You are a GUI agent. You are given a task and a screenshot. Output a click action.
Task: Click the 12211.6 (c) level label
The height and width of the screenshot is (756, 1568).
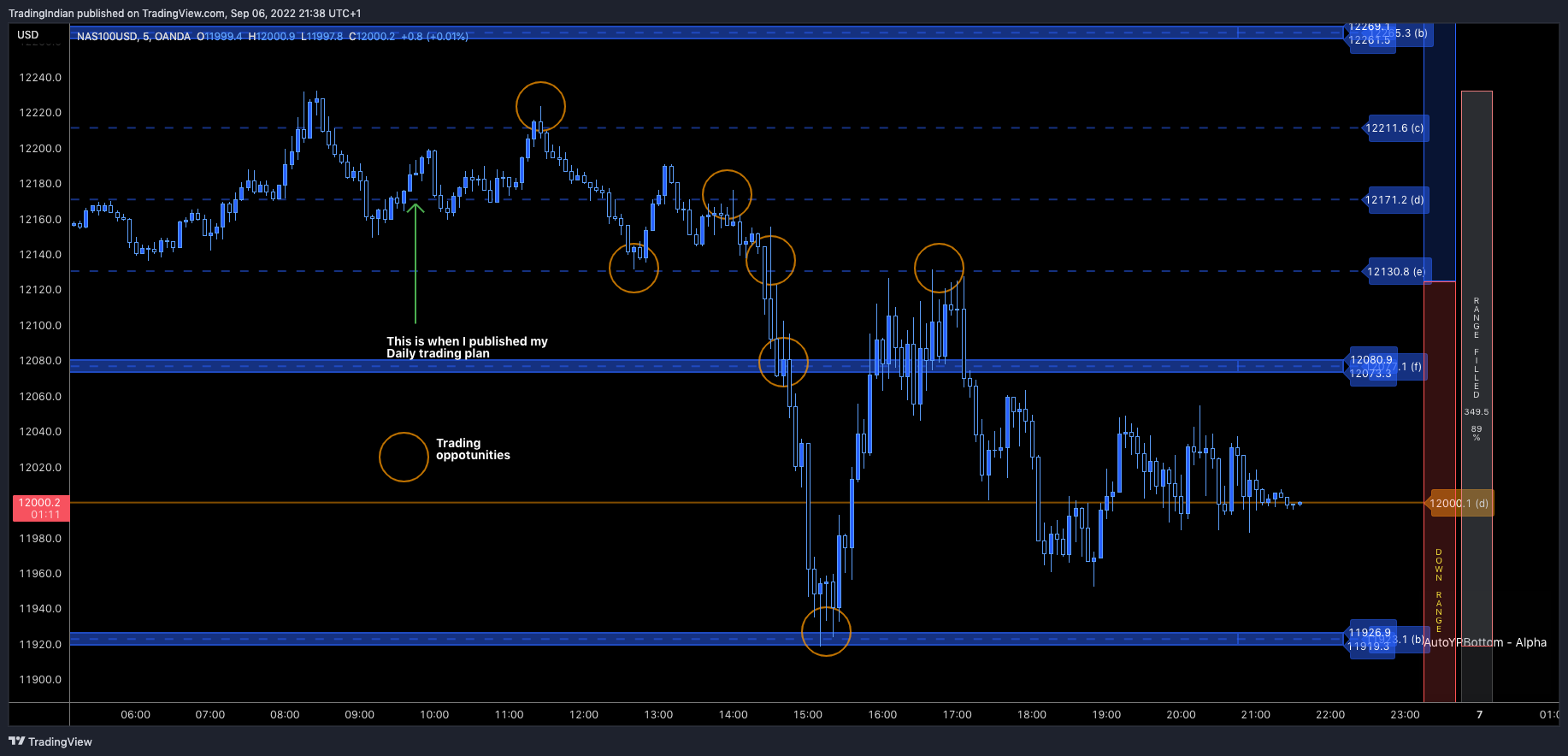pos(1394,128)
